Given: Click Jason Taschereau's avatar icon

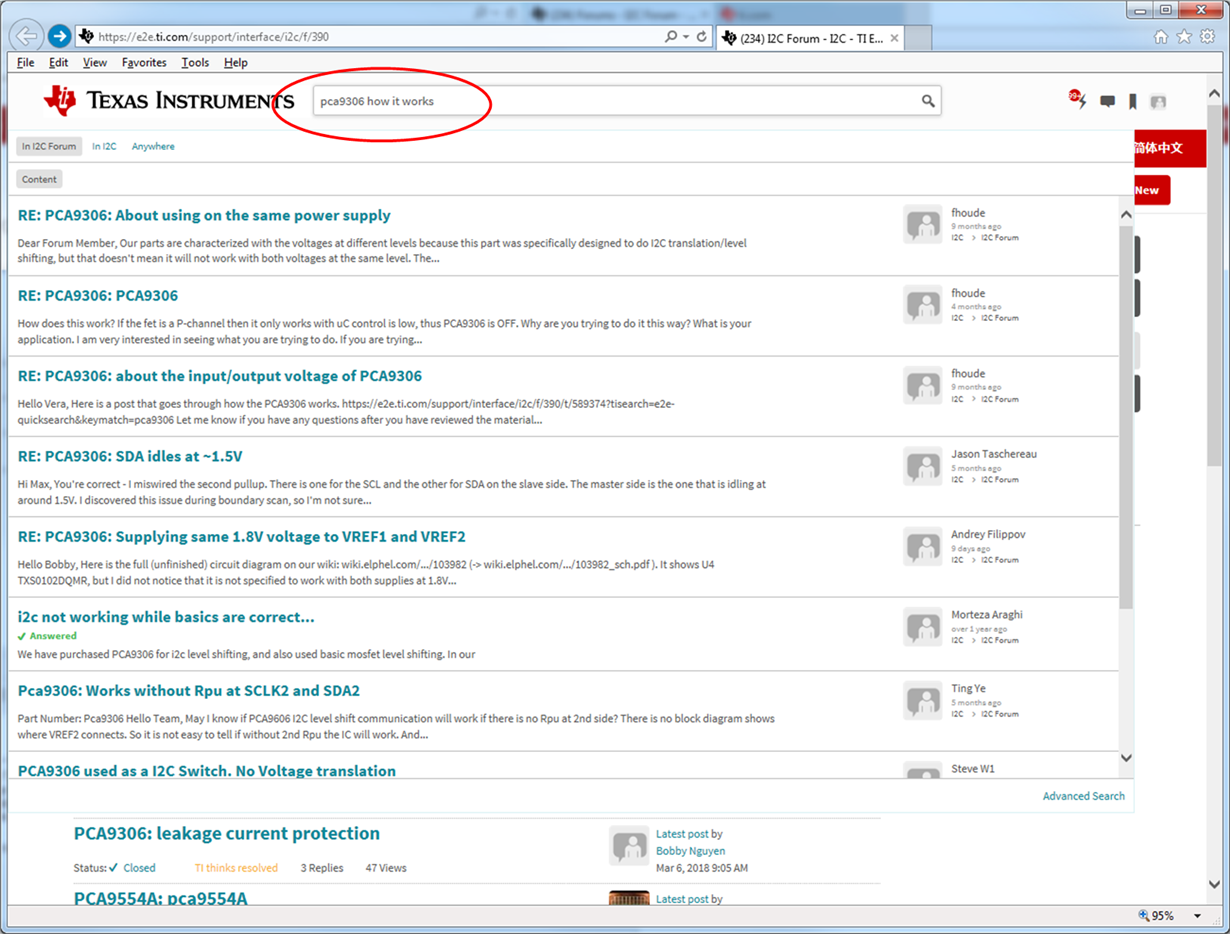Looking at the screenshot, I should (x=922, y=466).
